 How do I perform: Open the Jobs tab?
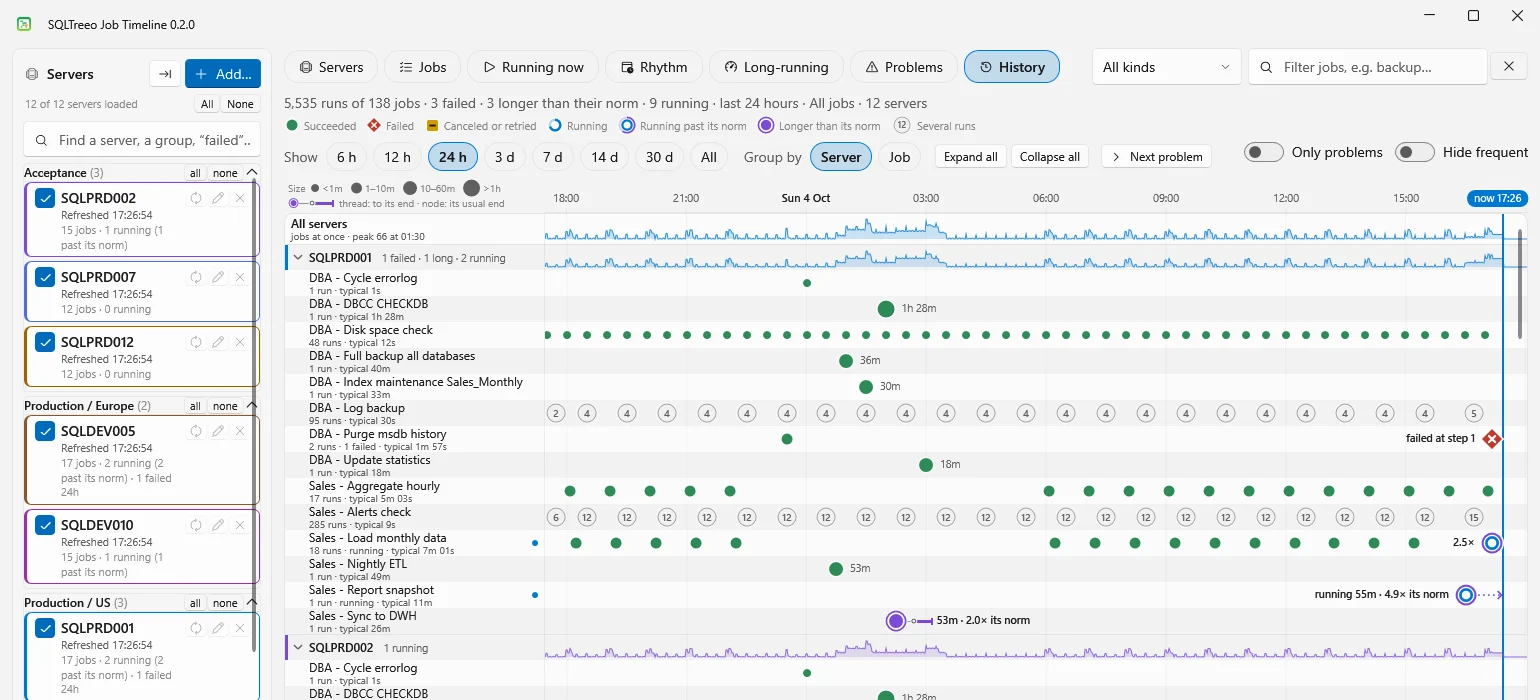coord(422,67)
